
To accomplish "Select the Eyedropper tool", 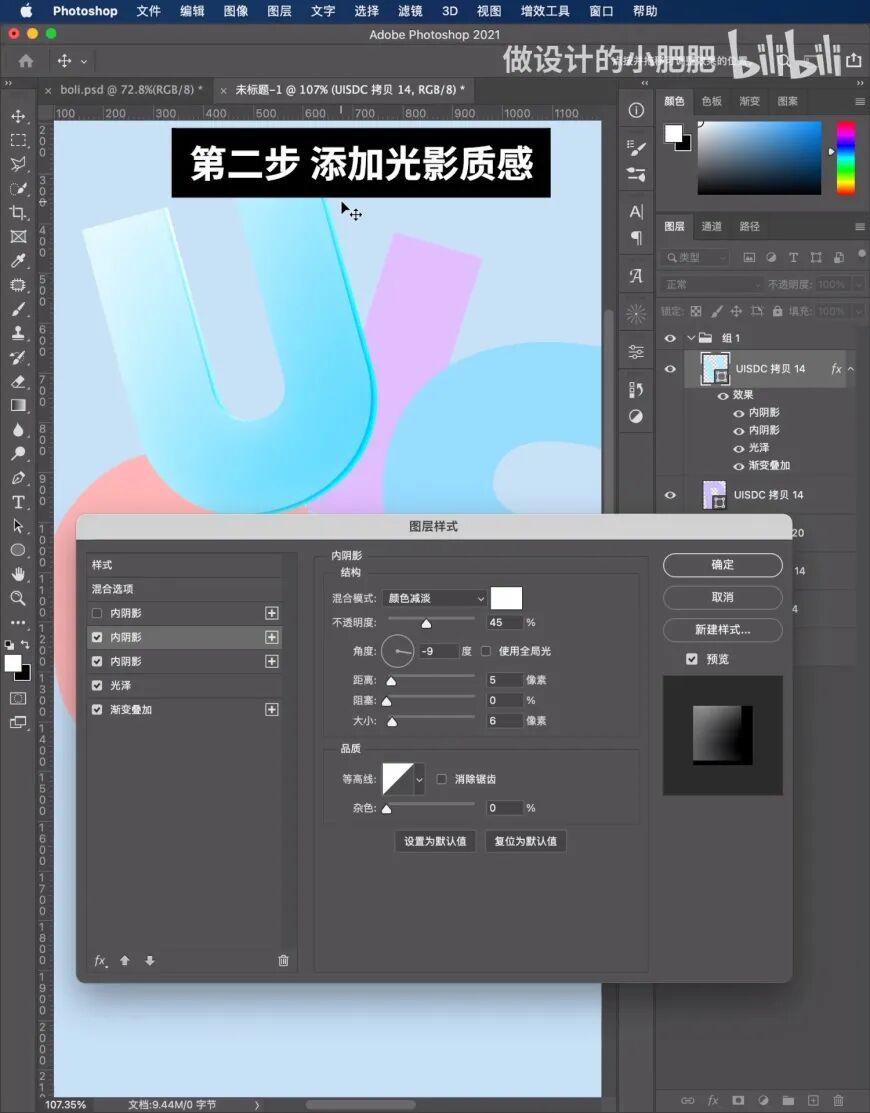I will [x=18, y=261].
